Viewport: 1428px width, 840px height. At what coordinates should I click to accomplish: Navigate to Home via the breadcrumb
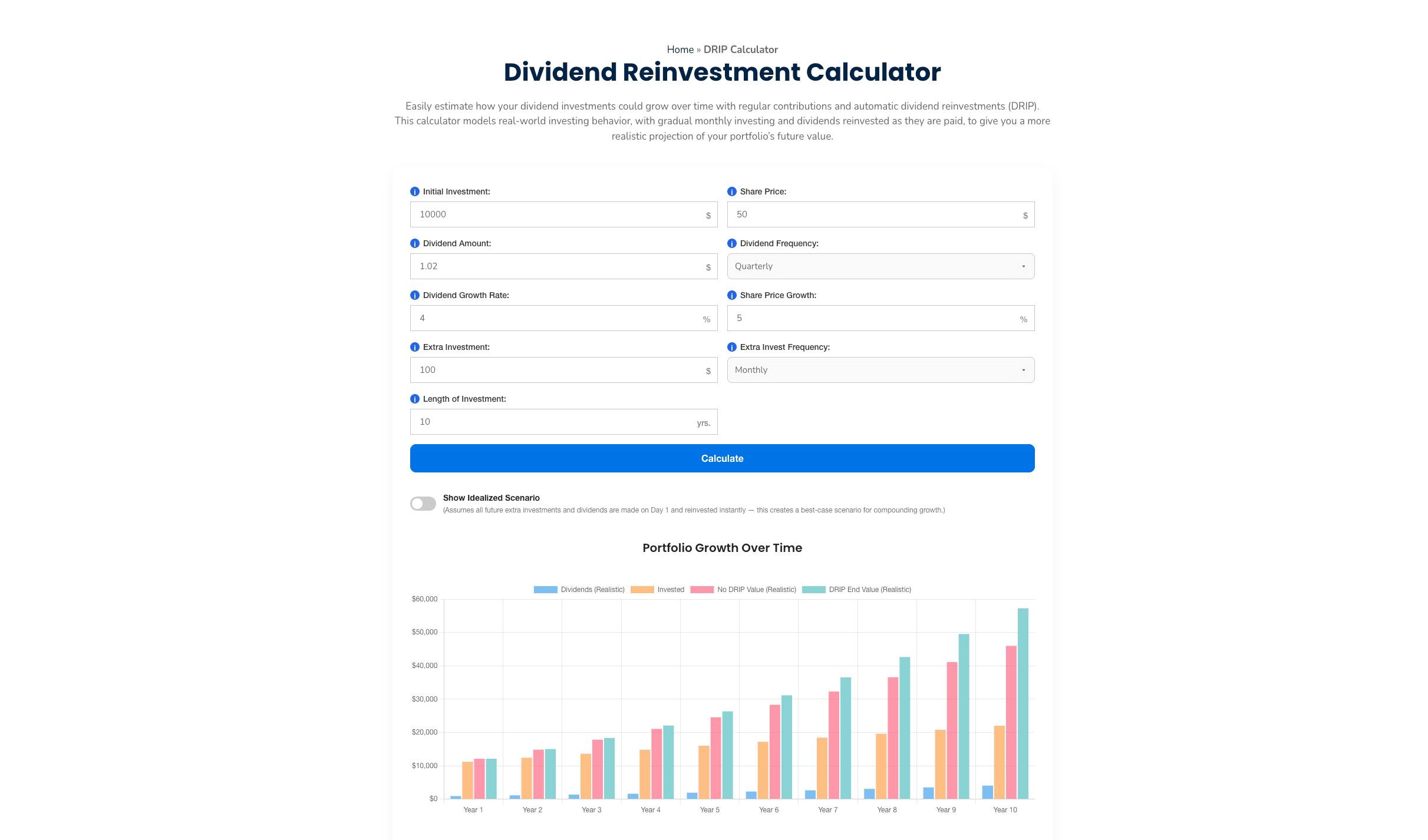click(x=680, y=49)
